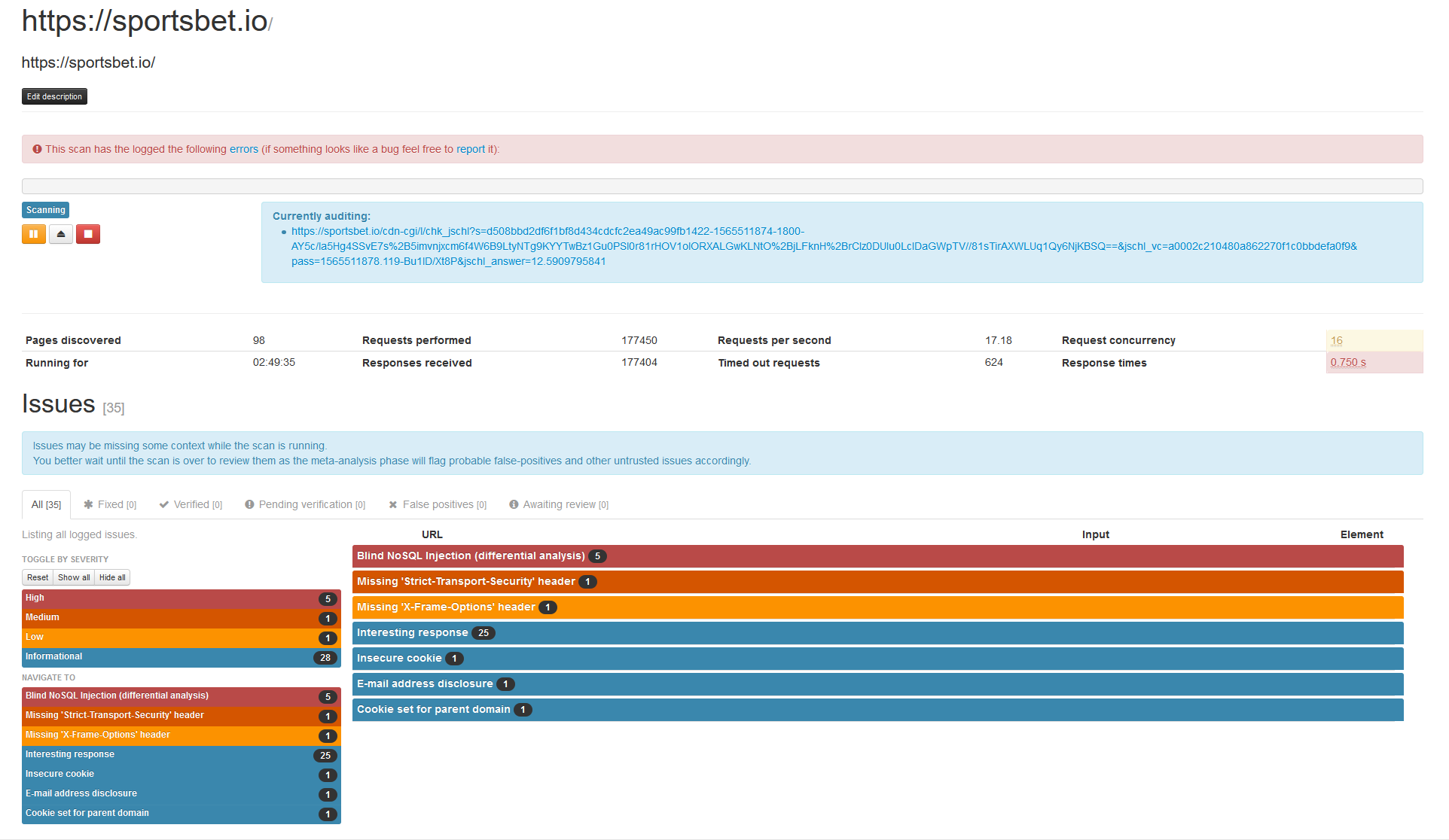The image size is (1449, 840).
Task: Navigate to Missing Strict-Transport-Security header in sidebar
Action: [182, 717]
